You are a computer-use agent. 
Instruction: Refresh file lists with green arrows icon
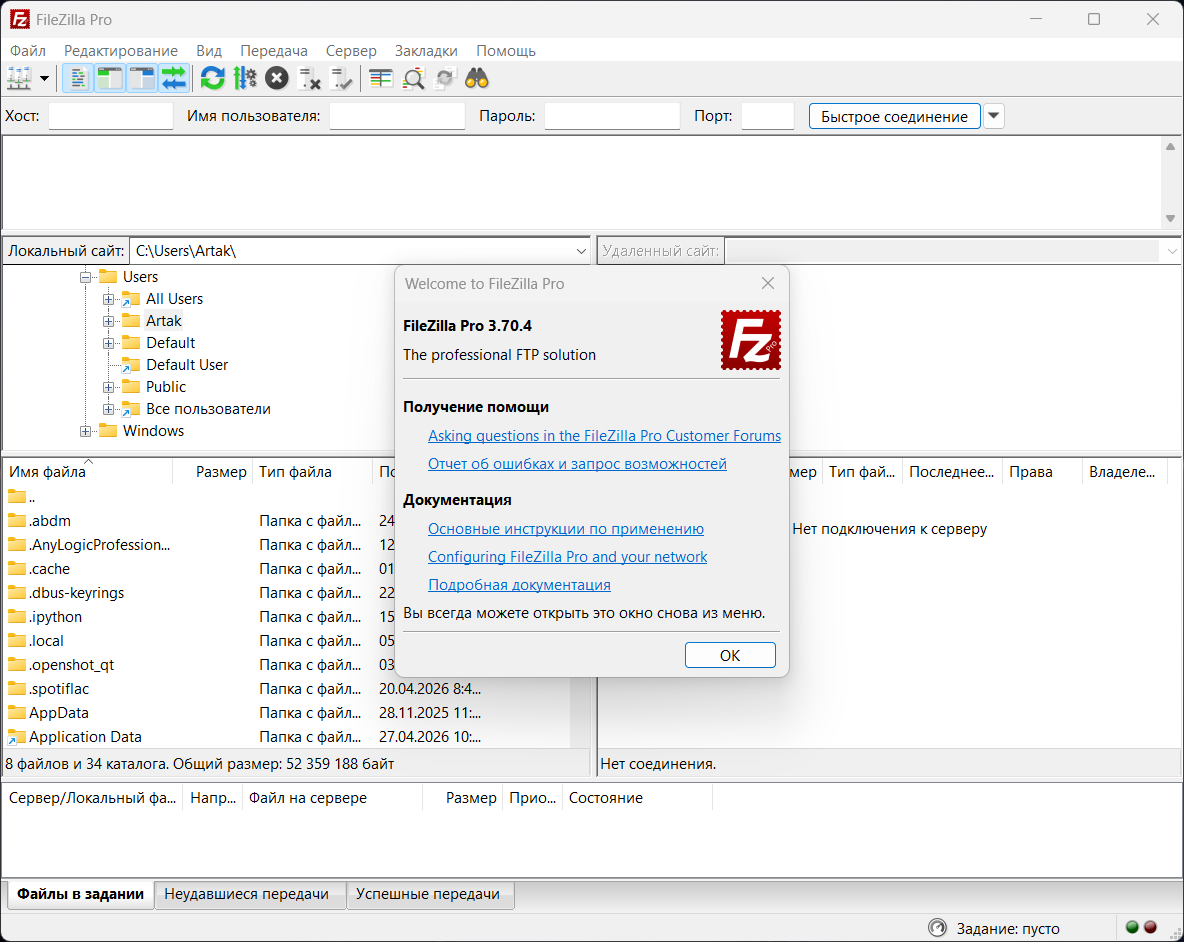(x=213, y=78)
